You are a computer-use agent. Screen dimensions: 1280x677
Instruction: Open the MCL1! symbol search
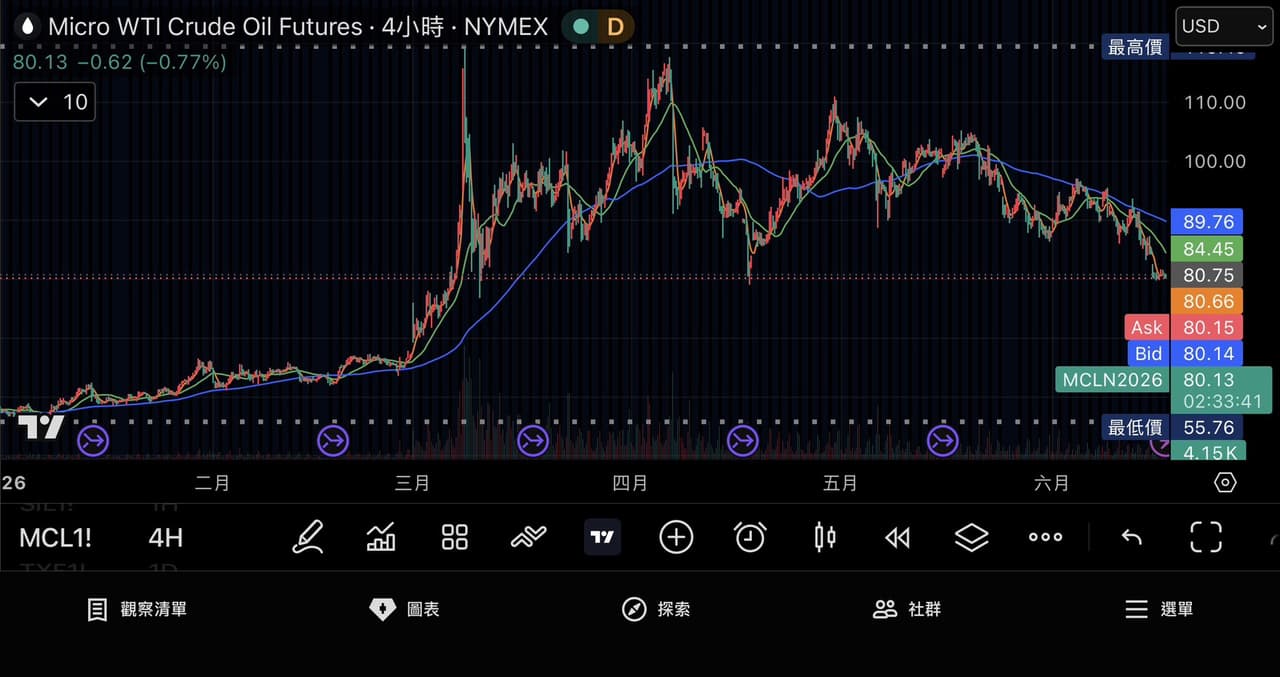(x=55, y=538)
